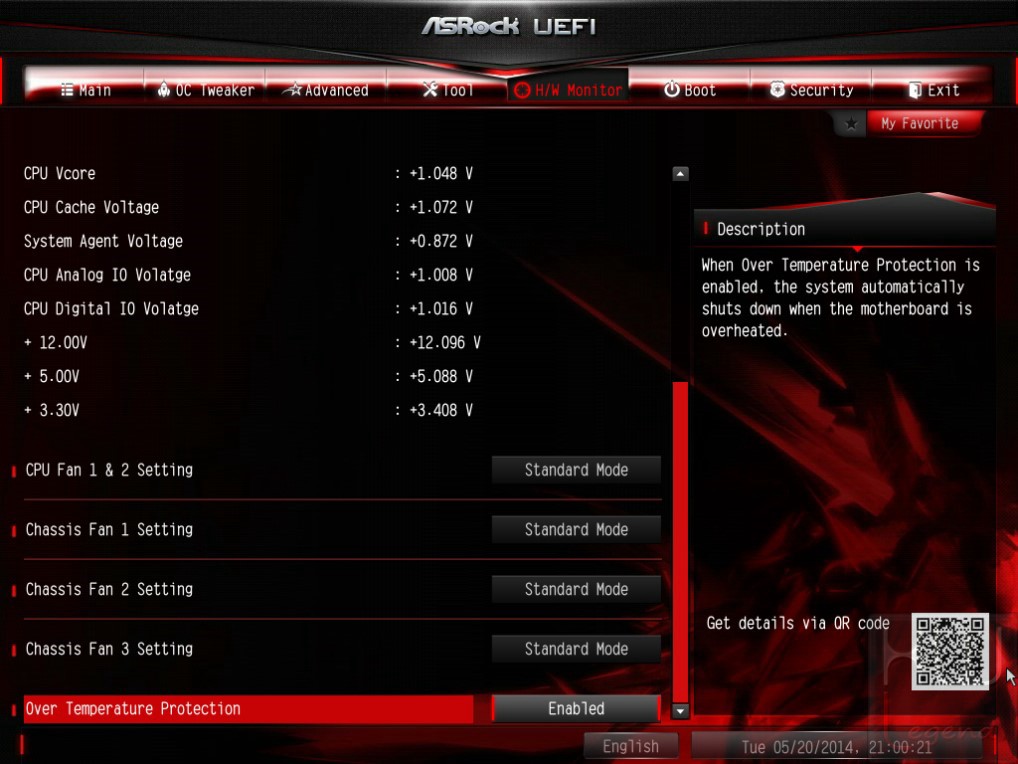This screenshot has height=764, width=1018.
Task: Change Chassis Fan 1 Setting mode
Action: tap(576, 529)
